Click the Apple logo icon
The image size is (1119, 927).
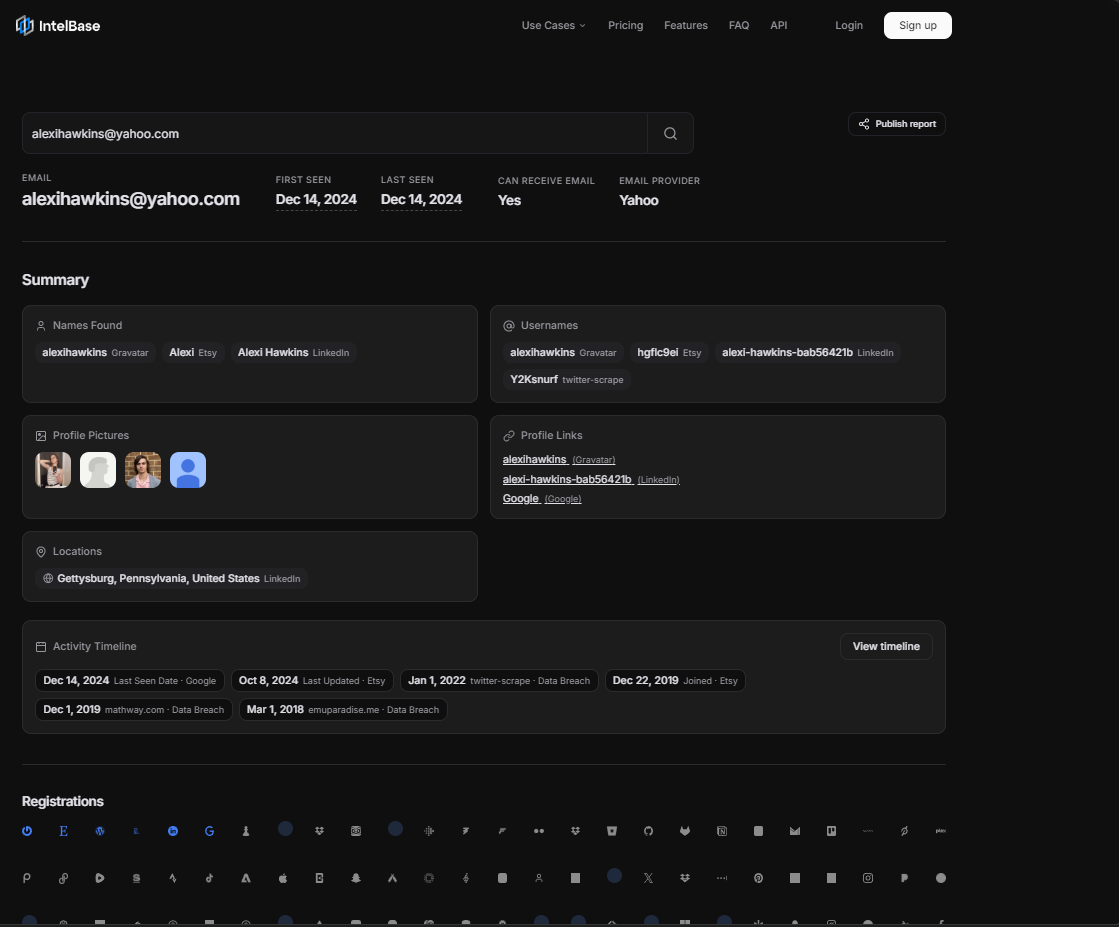tap(283, 878)
